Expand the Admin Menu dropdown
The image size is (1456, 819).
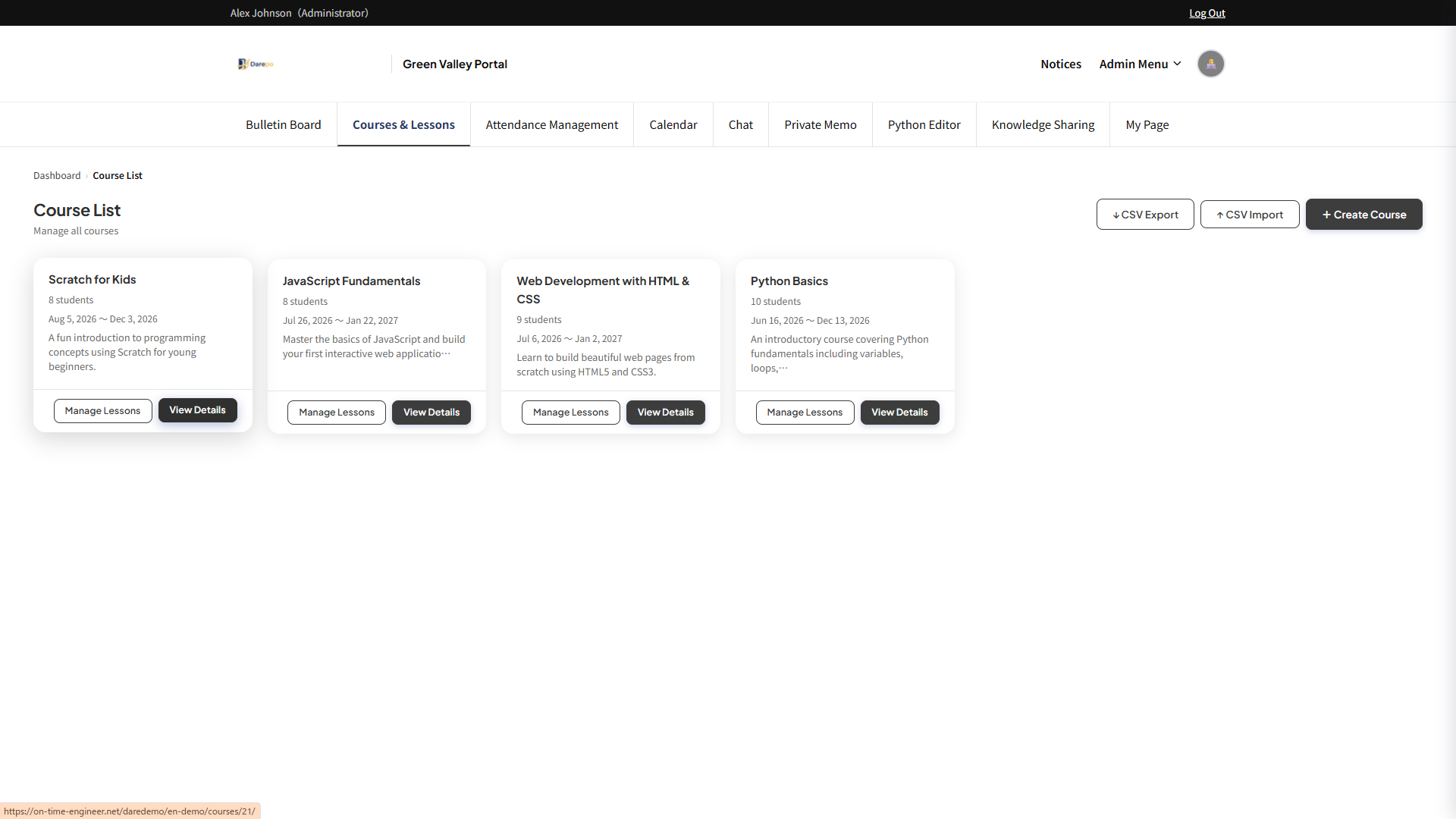[1140, 64]
